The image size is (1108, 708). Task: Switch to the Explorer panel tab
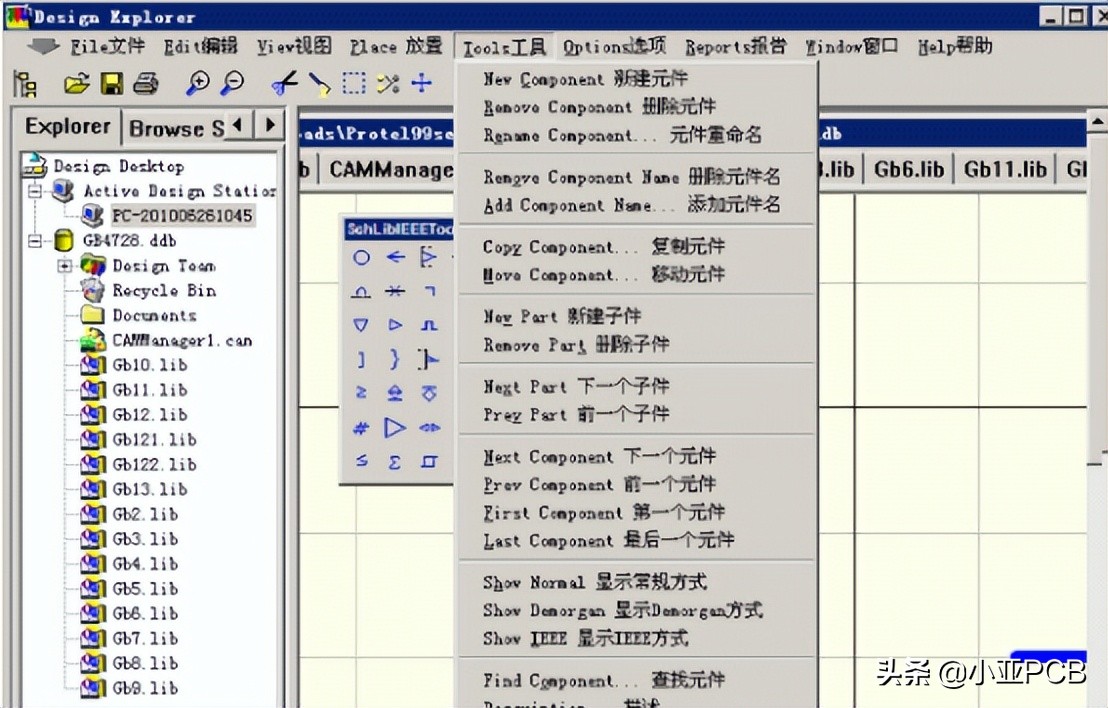point(67,127)
